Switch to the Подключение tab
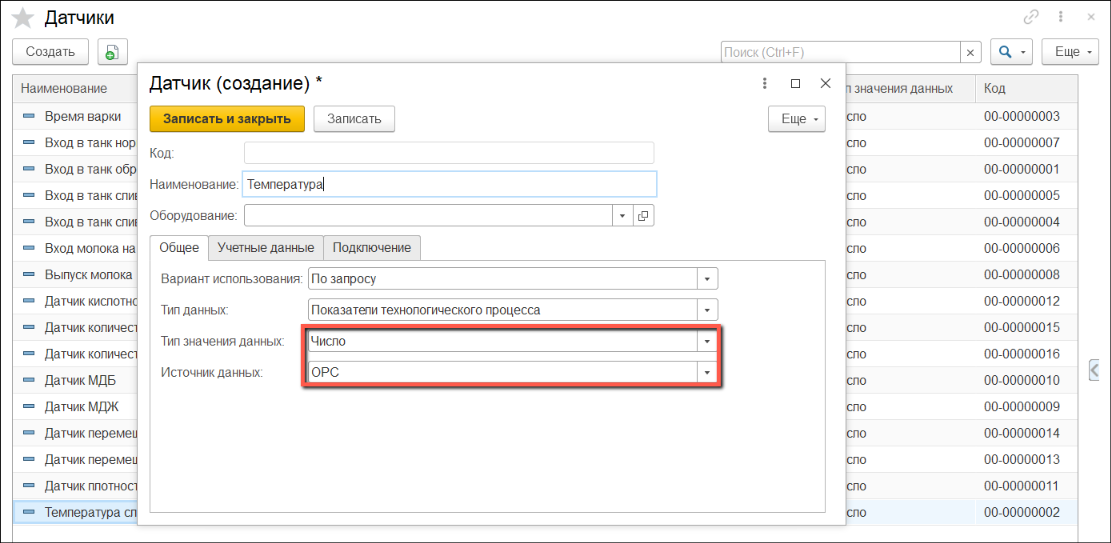 pos(371,247)
